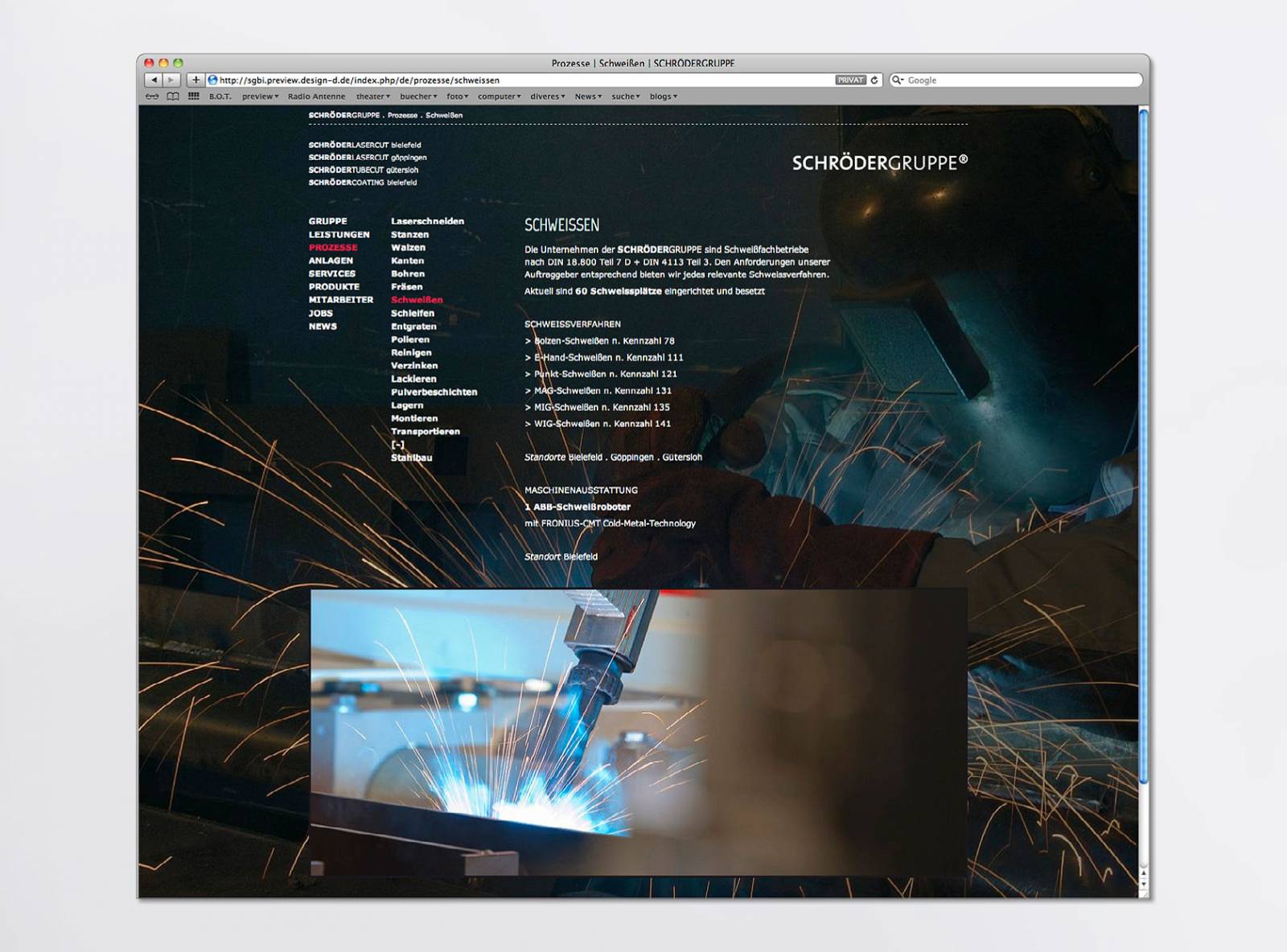Open the Lackieren process link
This screenshot has height=952, width=1287.
coord(414,379)
